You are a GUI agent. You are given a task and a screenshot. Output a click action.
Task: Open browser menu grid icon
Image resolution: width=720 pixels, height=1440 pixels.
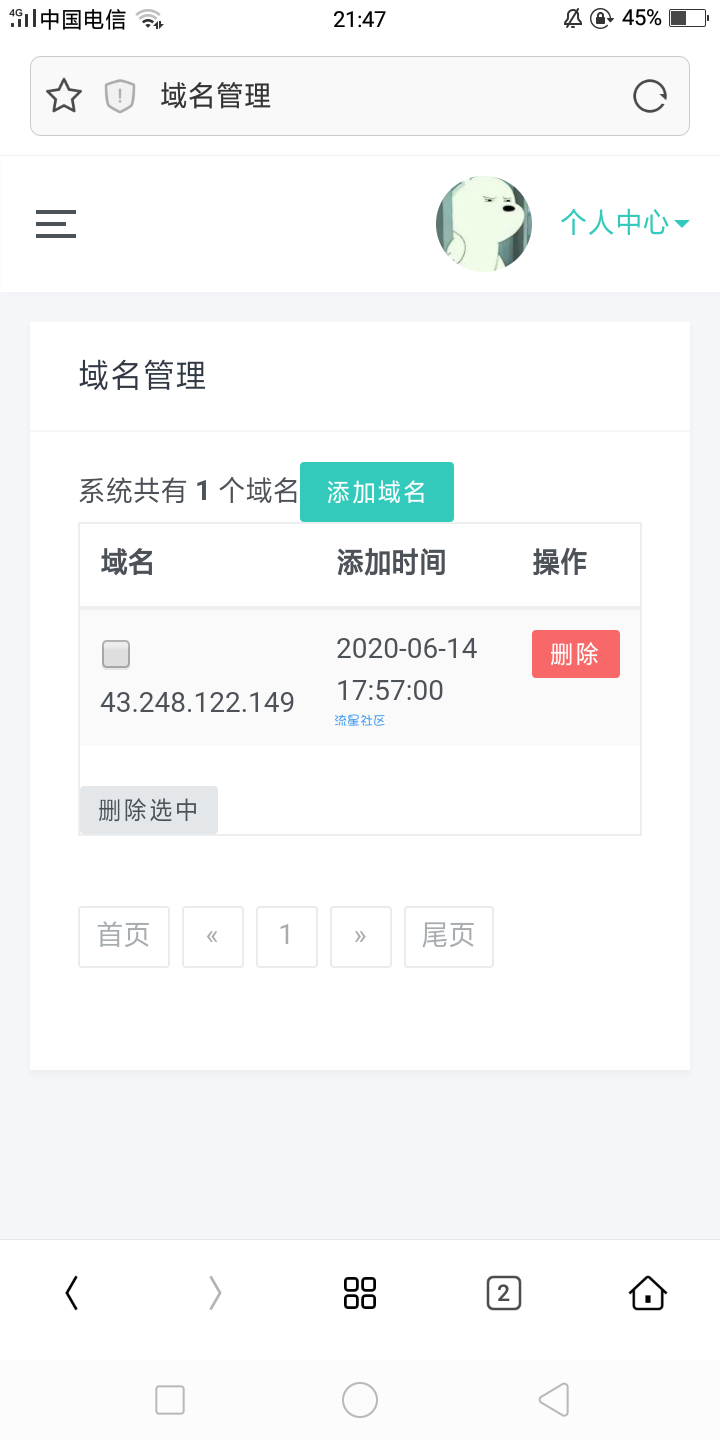coord(360,1293)
